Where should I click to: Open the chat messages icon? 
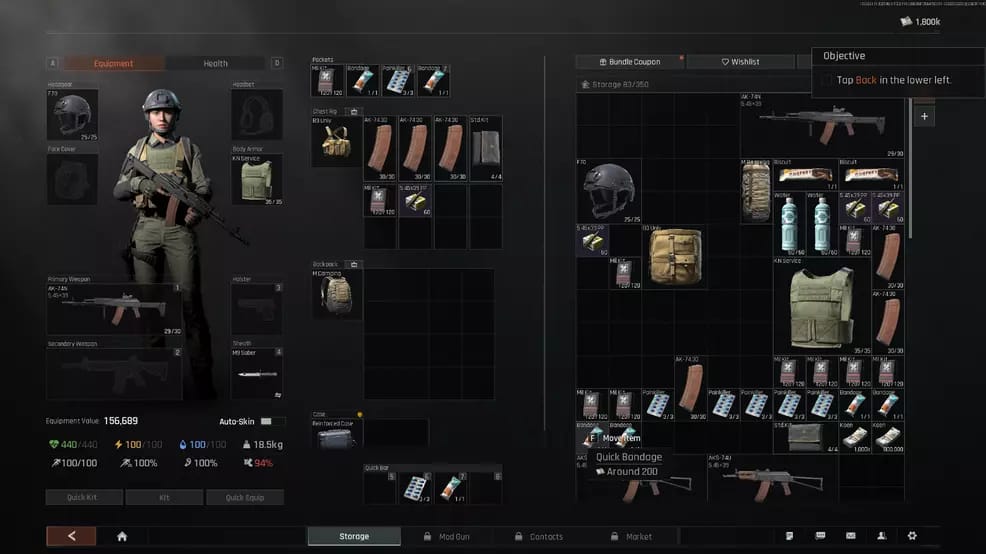tap(820, 536)
